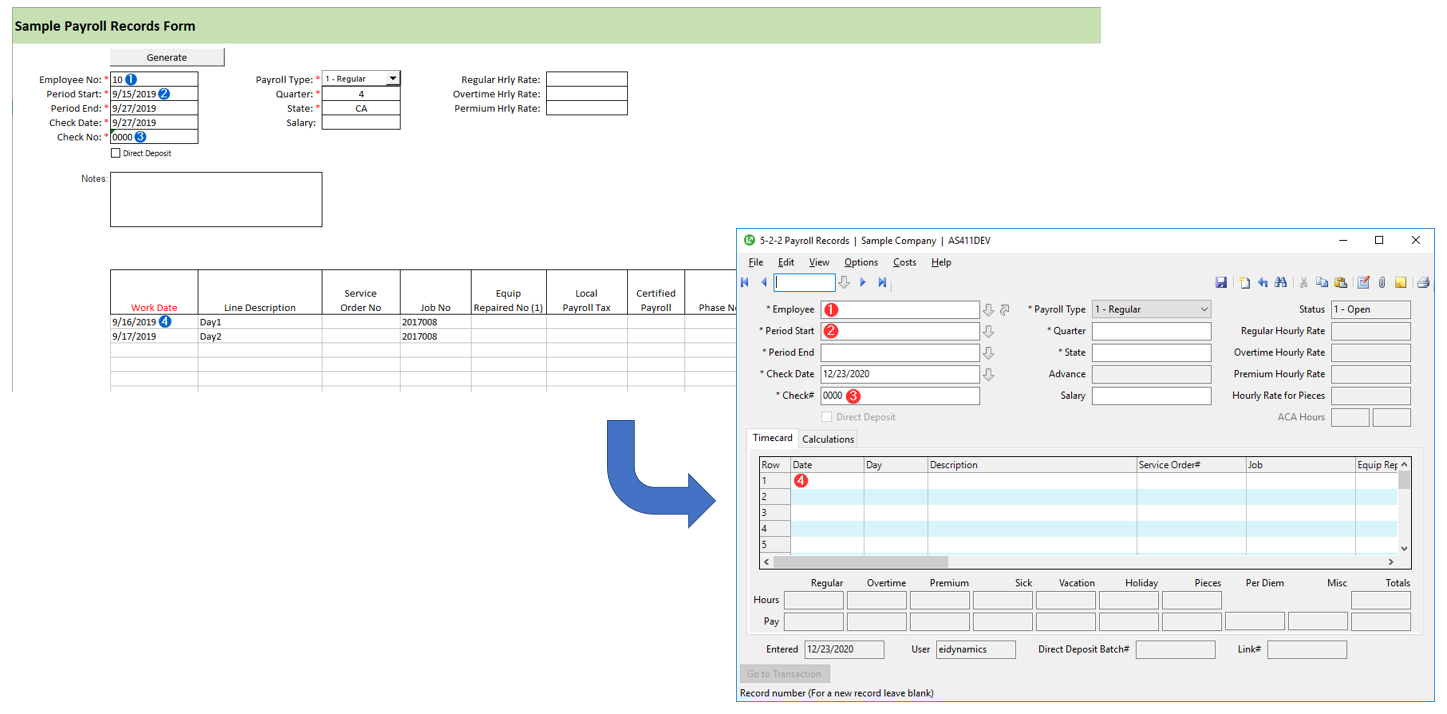Click the Save disk icon in toolbar
Screen dimensions: 1447x714
(1221, 283)
